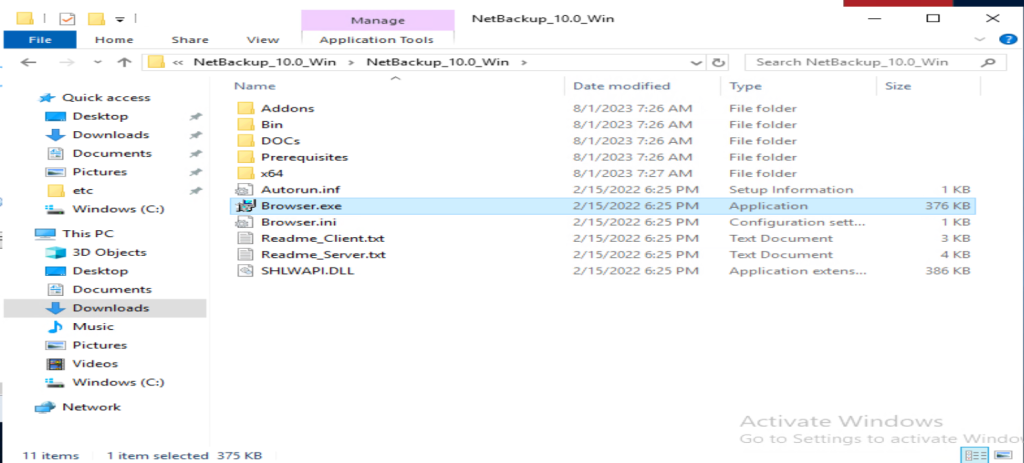Click New folder icon in quick access toolbar

pyautogui.click(x=96, y=19)
